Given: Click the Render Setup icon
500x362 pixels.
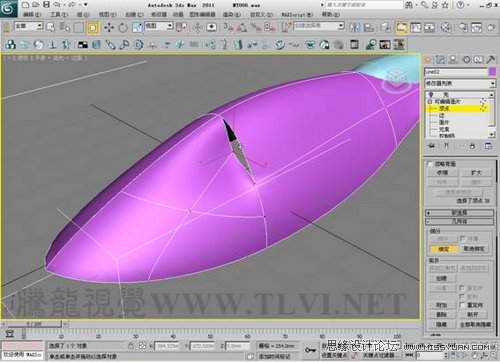Looking at the screenshot, I should pos(463,27).
